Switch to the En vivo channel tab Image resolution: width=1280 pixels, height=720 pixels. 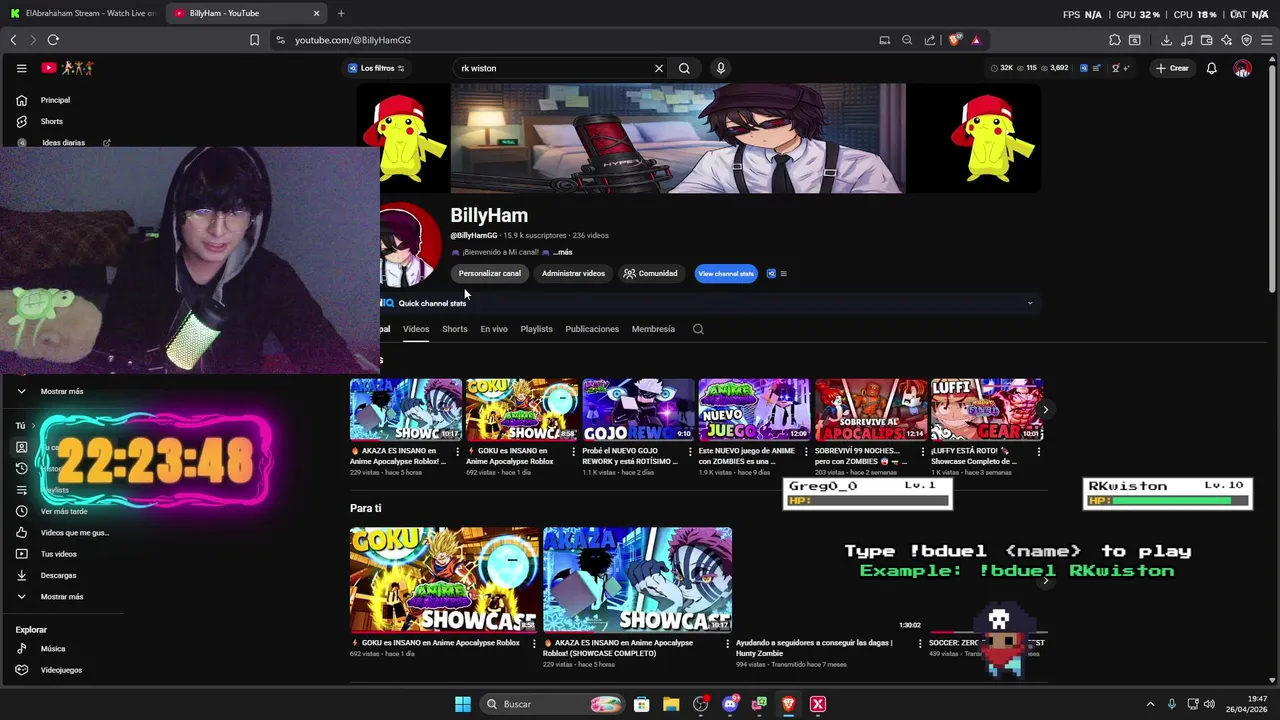click(x=494, y=329)
